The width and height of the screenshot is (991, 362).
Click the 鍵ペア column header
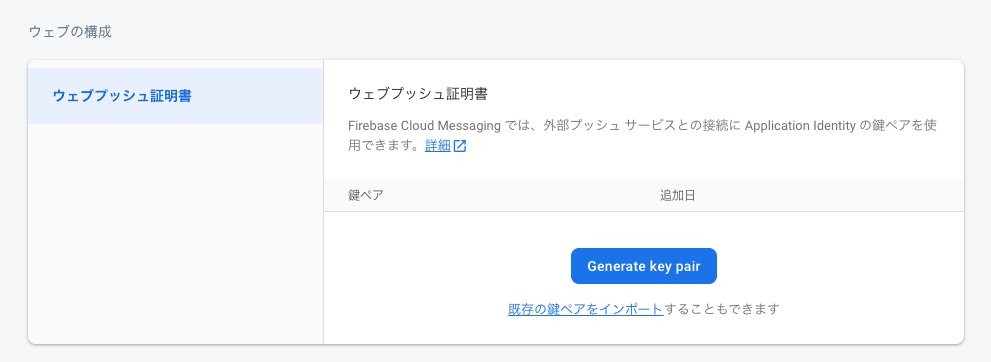(366, 195)
